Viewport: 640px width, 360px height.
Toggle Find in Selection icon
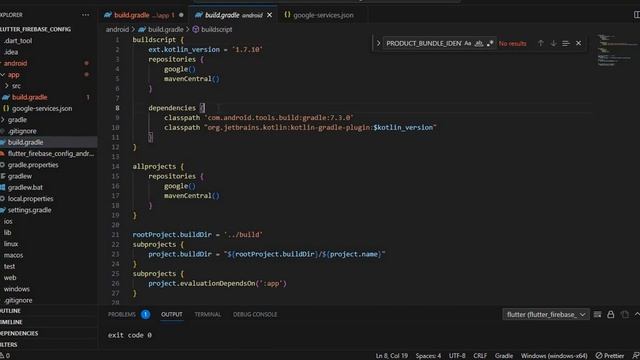566,43
